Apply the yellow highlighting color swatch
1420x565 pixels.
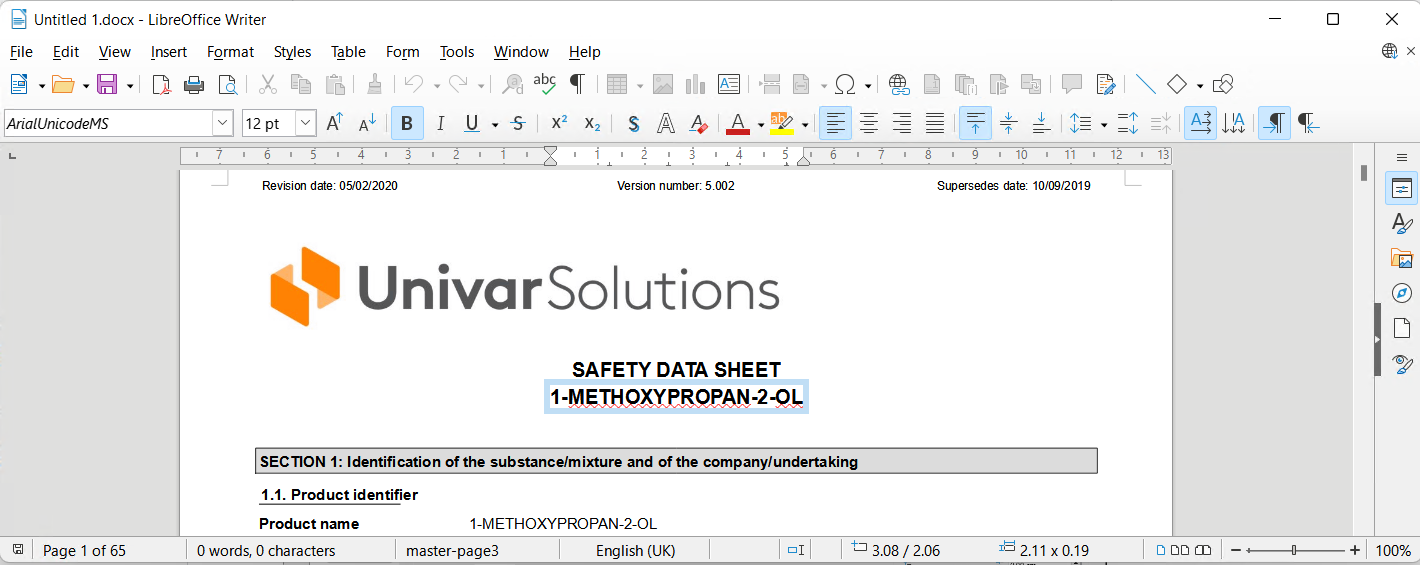pyautogui.click(x=782, y=123)
